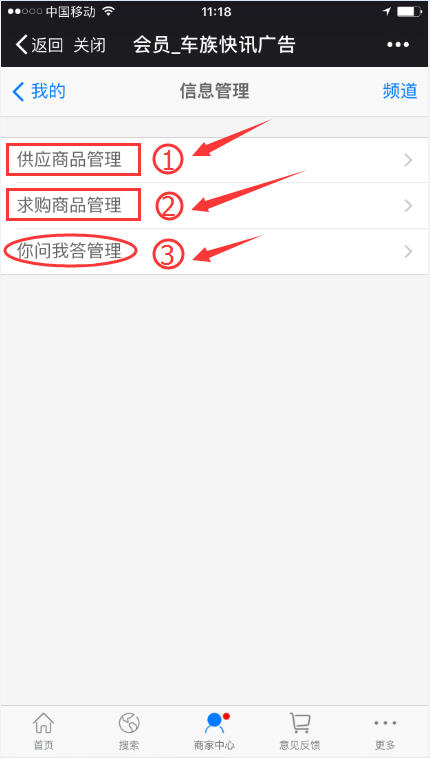This screenshot has width=430, height=758.
Task: Click the 返回 text button
Action: tap(47, 45)
